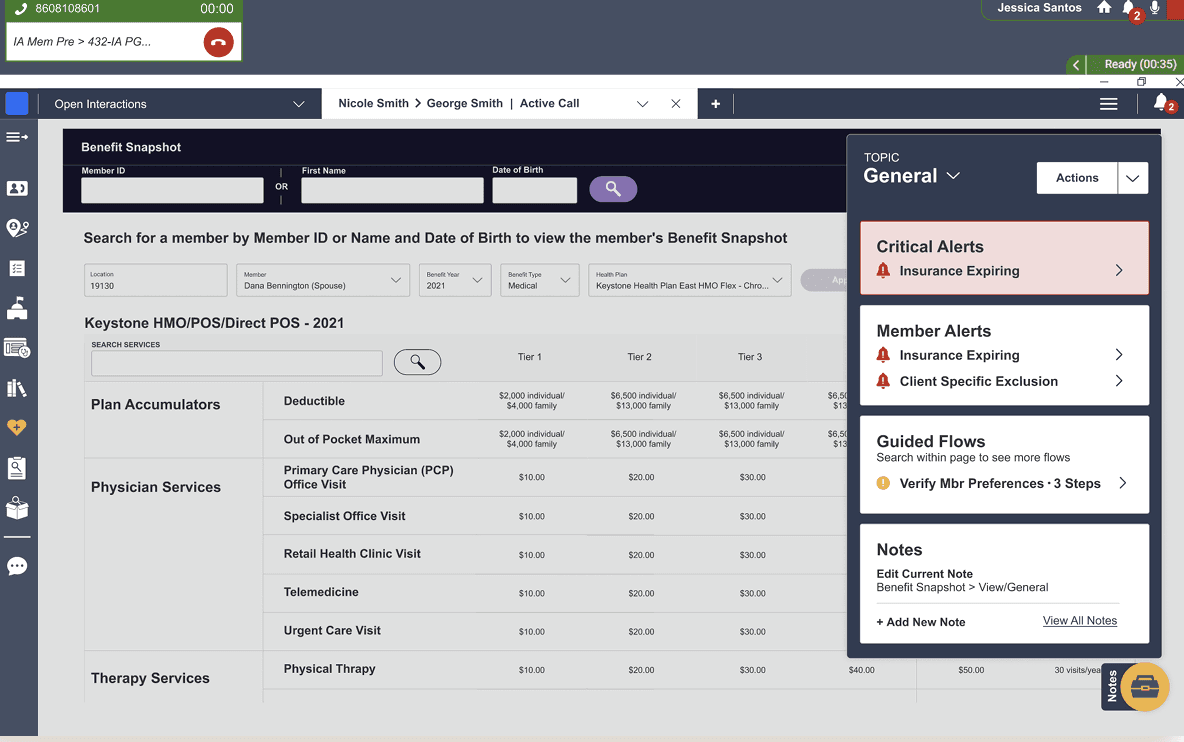Select the Nicole Smith Active Call tab

click(458, 103)
